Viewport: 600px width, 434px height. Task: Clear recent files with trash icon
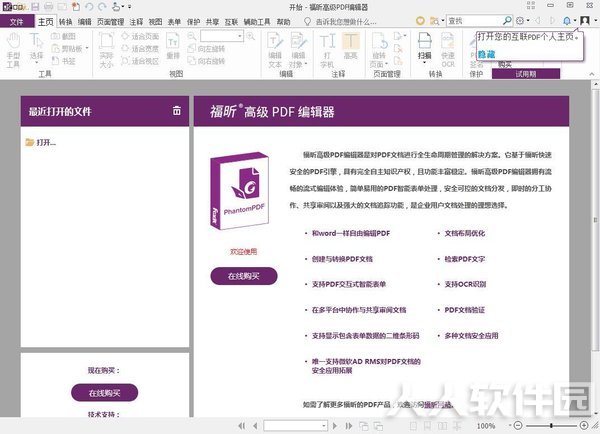point(176,111)
